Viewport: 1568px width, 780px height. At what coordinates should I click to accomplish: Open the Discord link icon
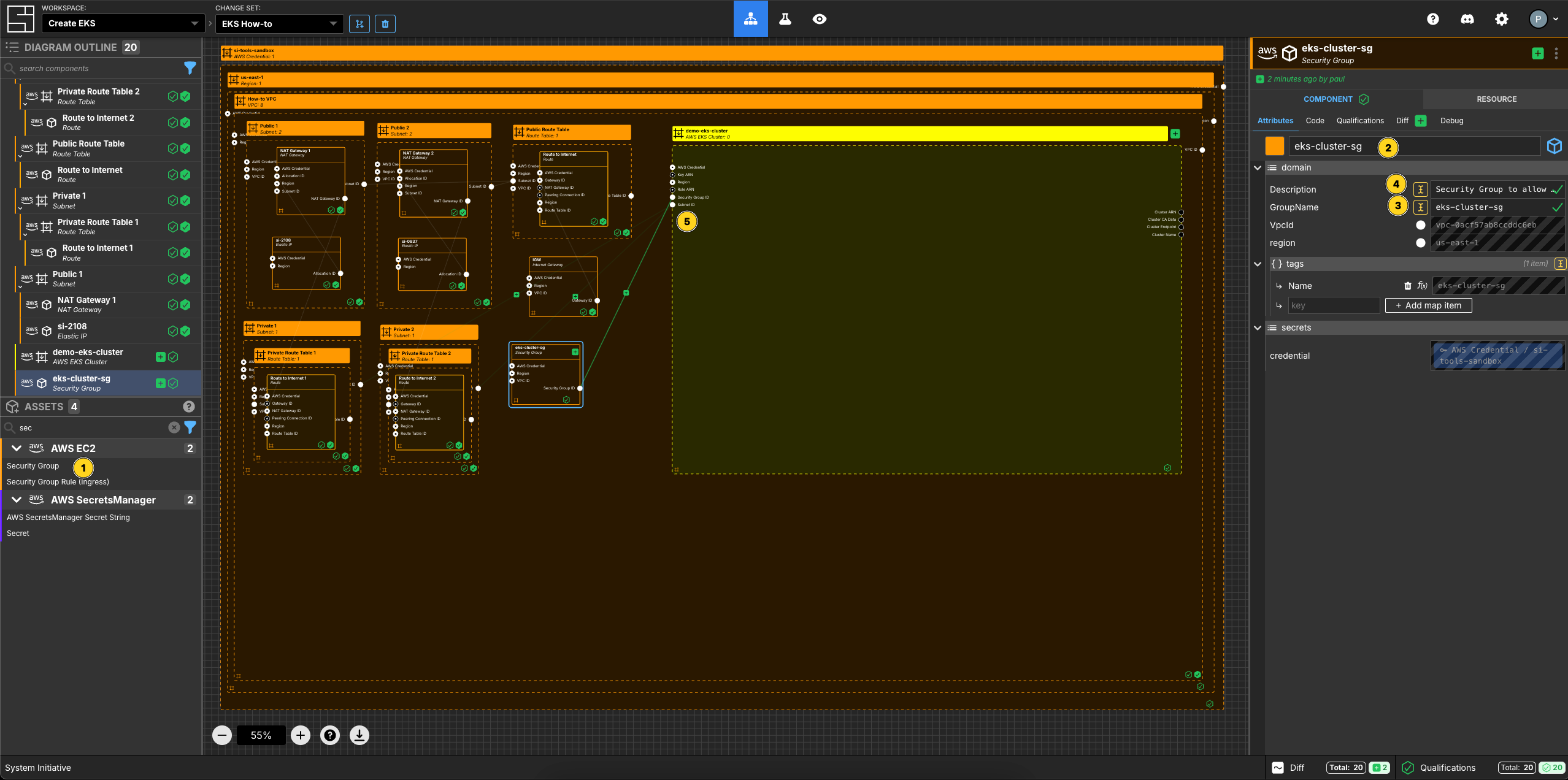(x=1467, y=19)
